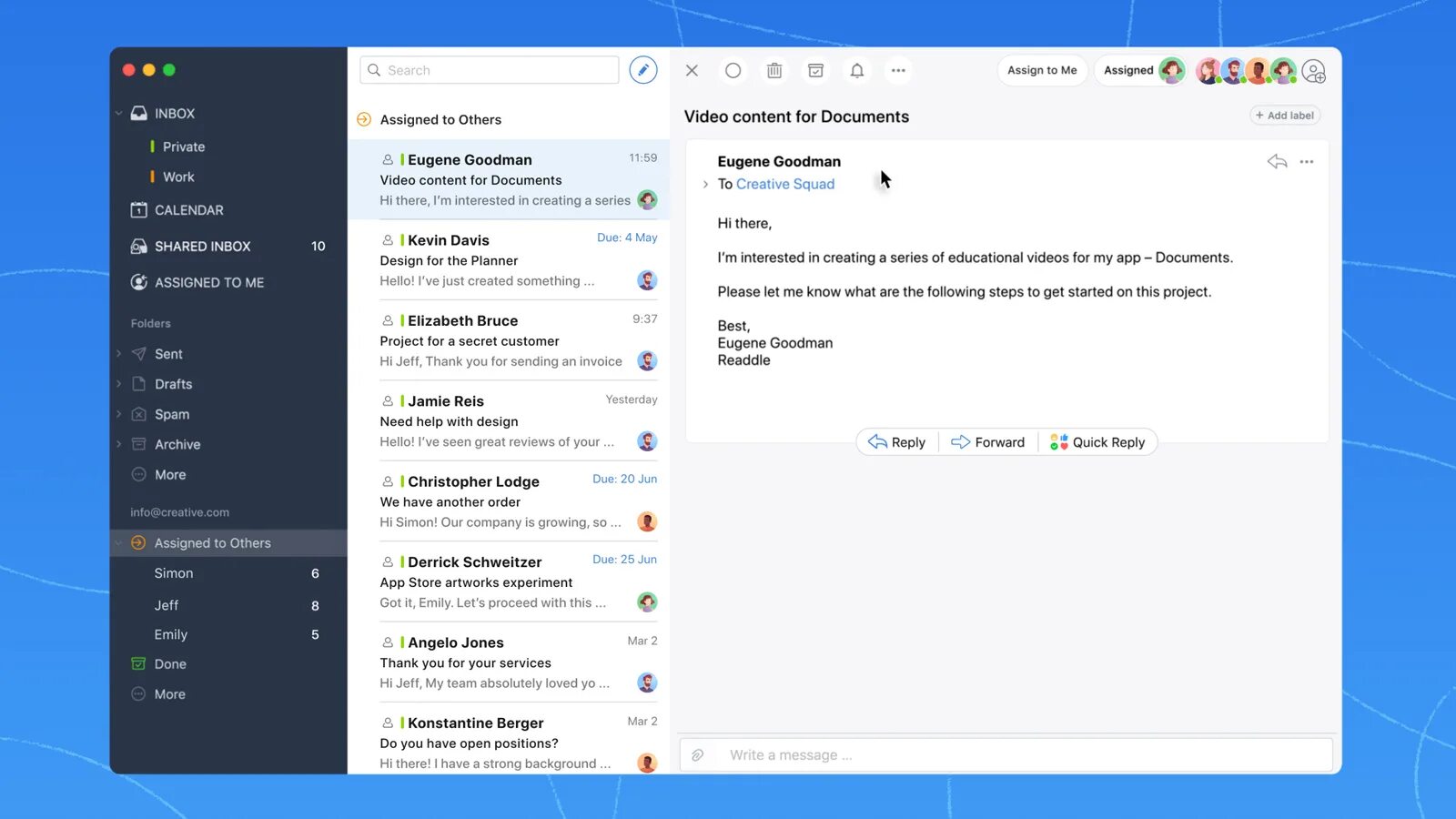Click Add label button
Image resolution: width=1456 pixels, height=819 pixels.
coord(1285,116)
